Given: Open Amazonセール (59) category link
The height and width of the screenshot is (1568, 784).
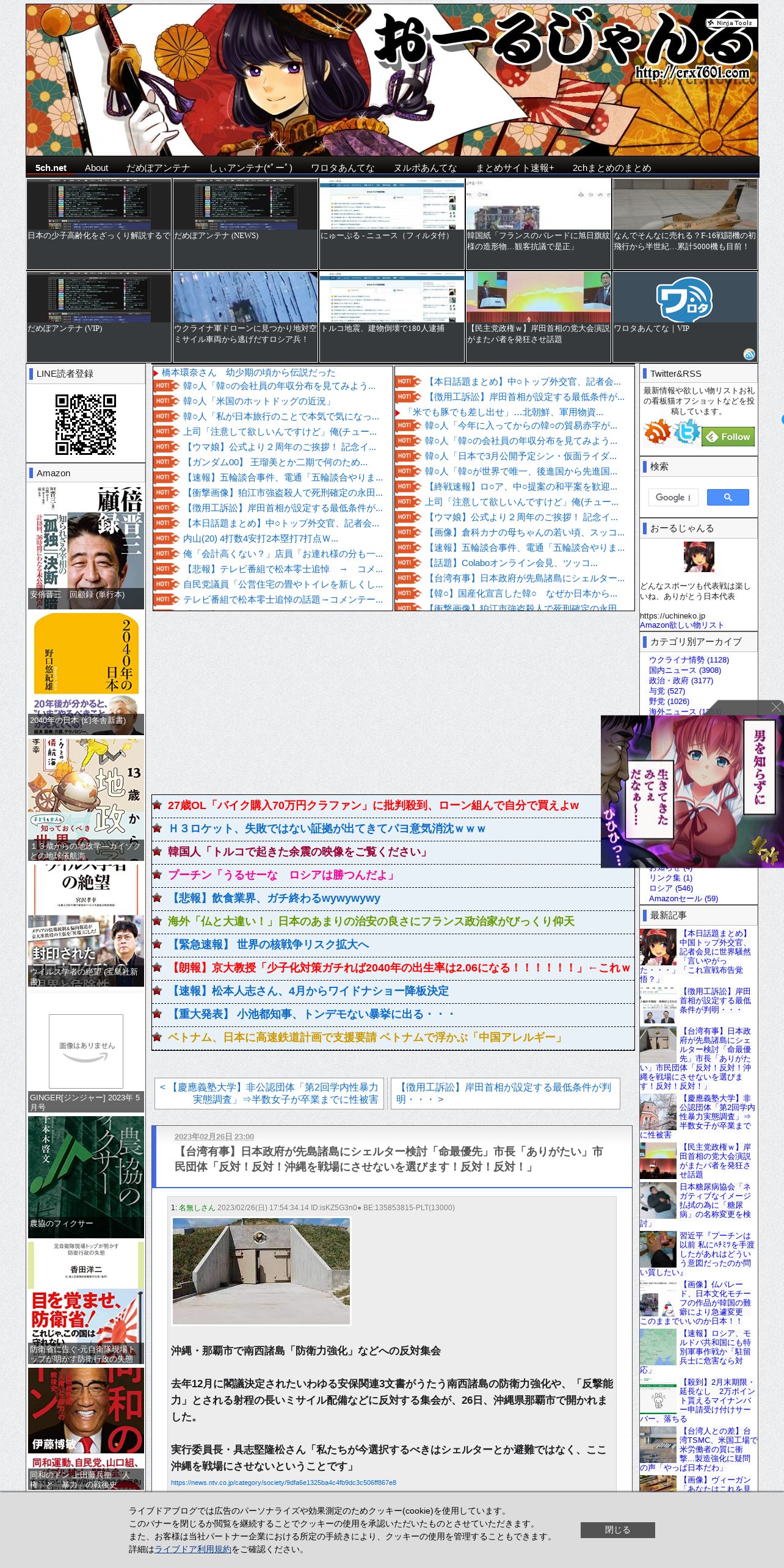Looking at the screenshot, I should tap(683, 898).
